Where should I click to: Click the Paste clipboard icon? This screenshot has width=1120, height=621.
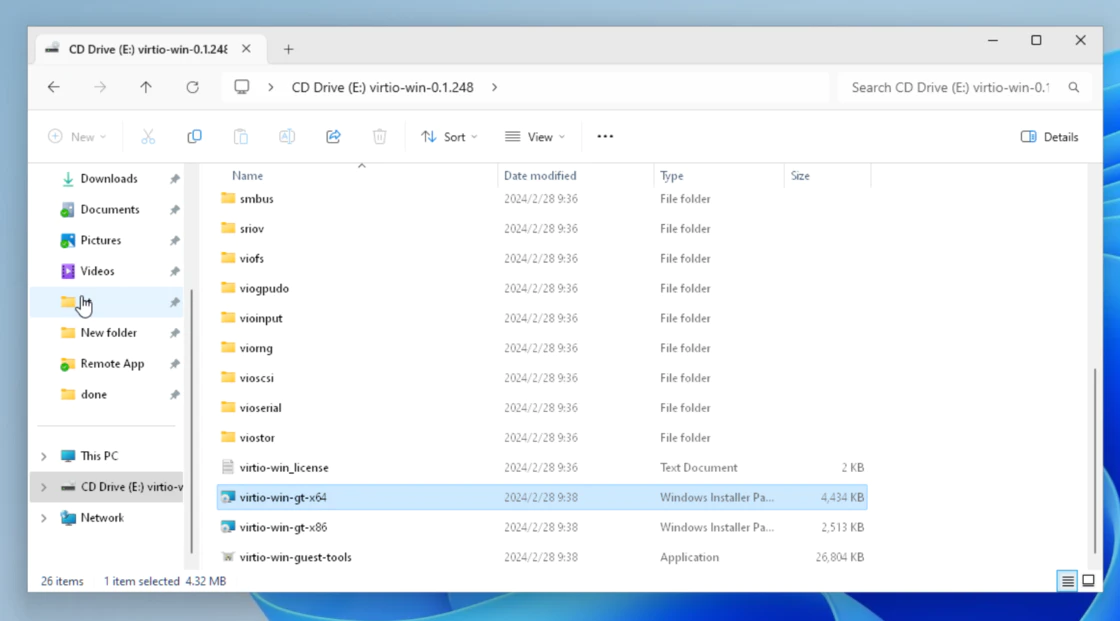[241, 136]
